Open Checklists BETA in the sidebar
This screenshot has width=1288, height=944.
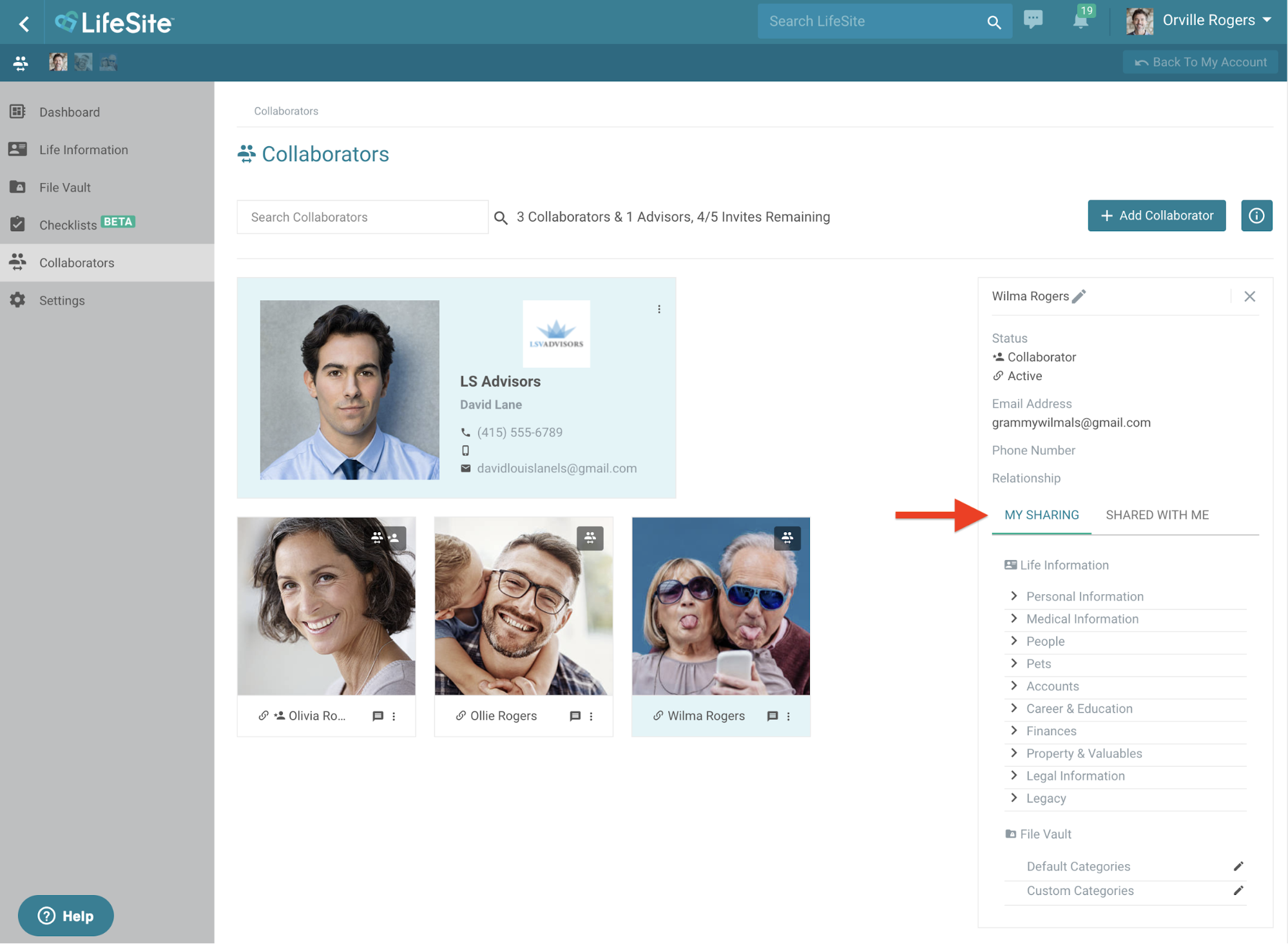[x=107, y=225]
